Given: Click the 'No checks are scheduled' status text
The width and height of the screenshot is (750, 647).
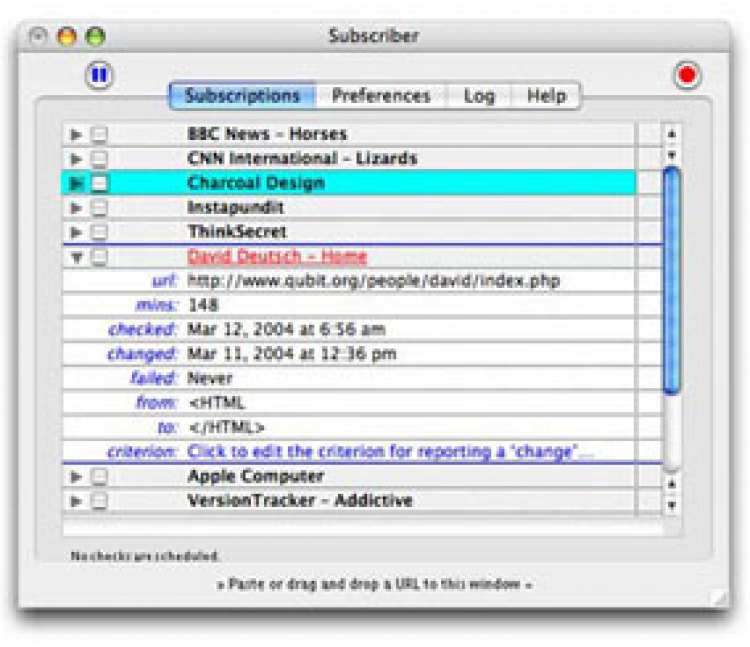Looking at the screenshot, I should pyautogui.click(x=144, y=556).
